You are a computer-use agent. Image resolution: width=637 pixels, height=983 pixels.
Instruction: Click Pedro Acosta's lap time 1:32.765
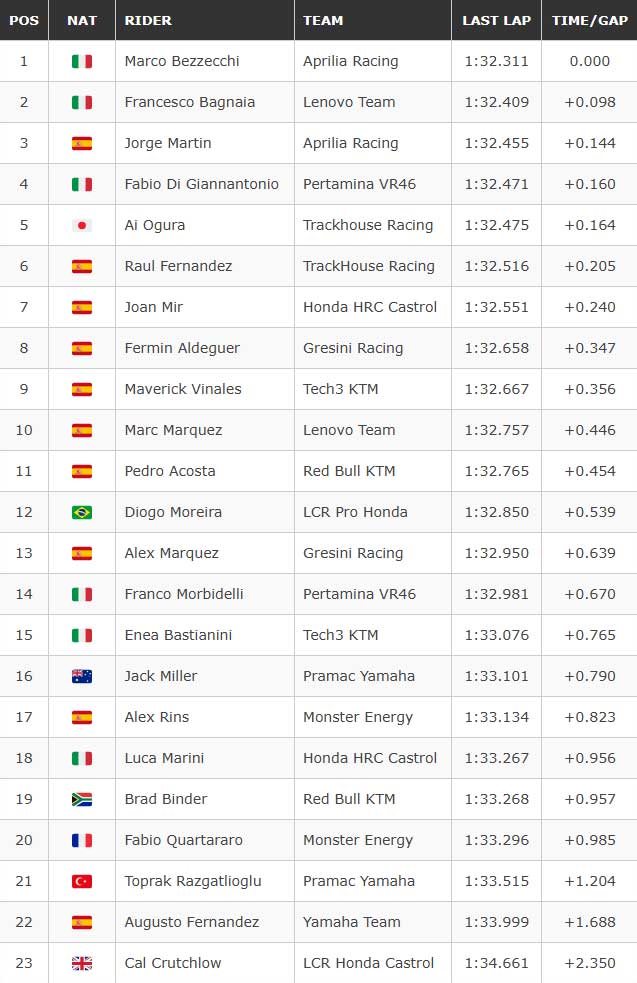497,471
